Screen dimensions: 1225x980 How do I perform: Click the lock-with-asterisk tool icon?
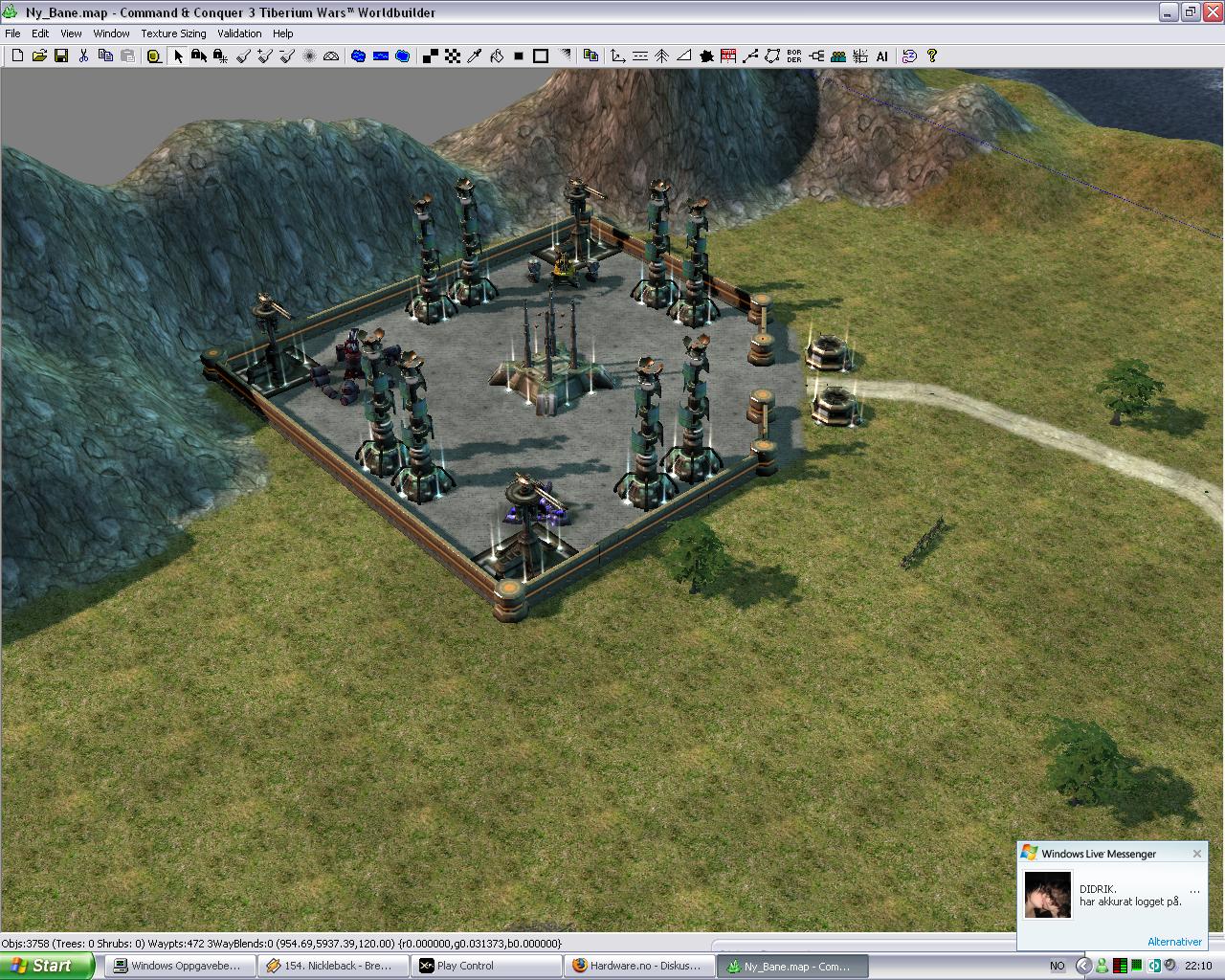(x=221, y=56)
